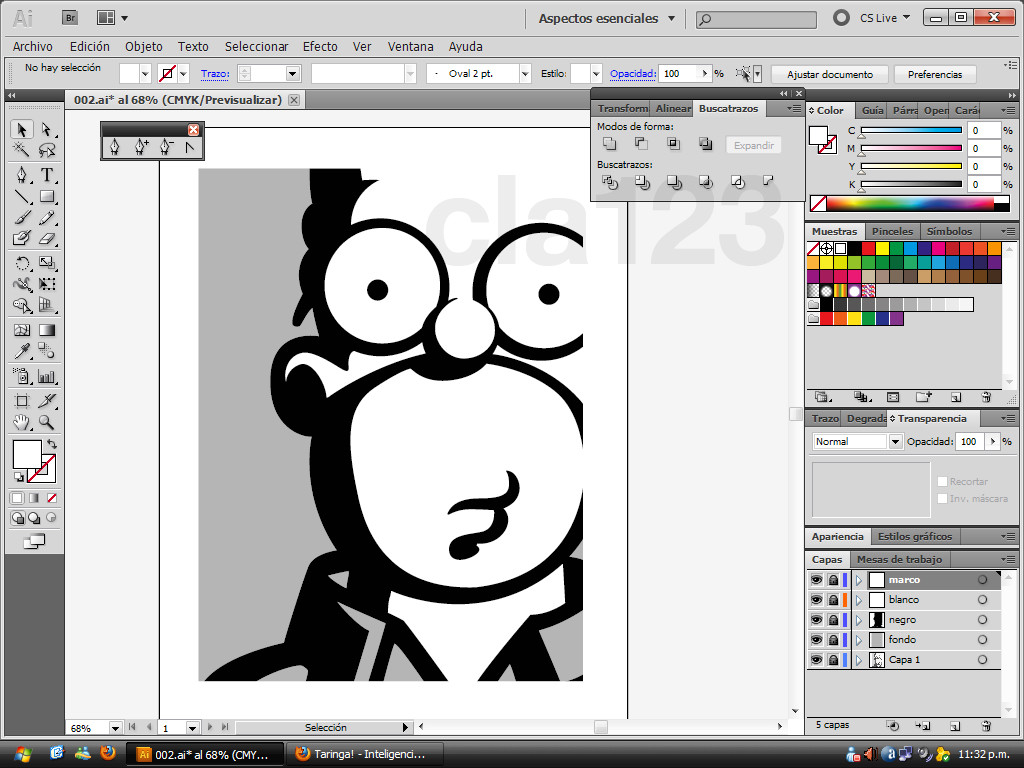The image size is (1024, 768).
Task: Select the Selection arrow tool
Action: [x=22, y=129]
